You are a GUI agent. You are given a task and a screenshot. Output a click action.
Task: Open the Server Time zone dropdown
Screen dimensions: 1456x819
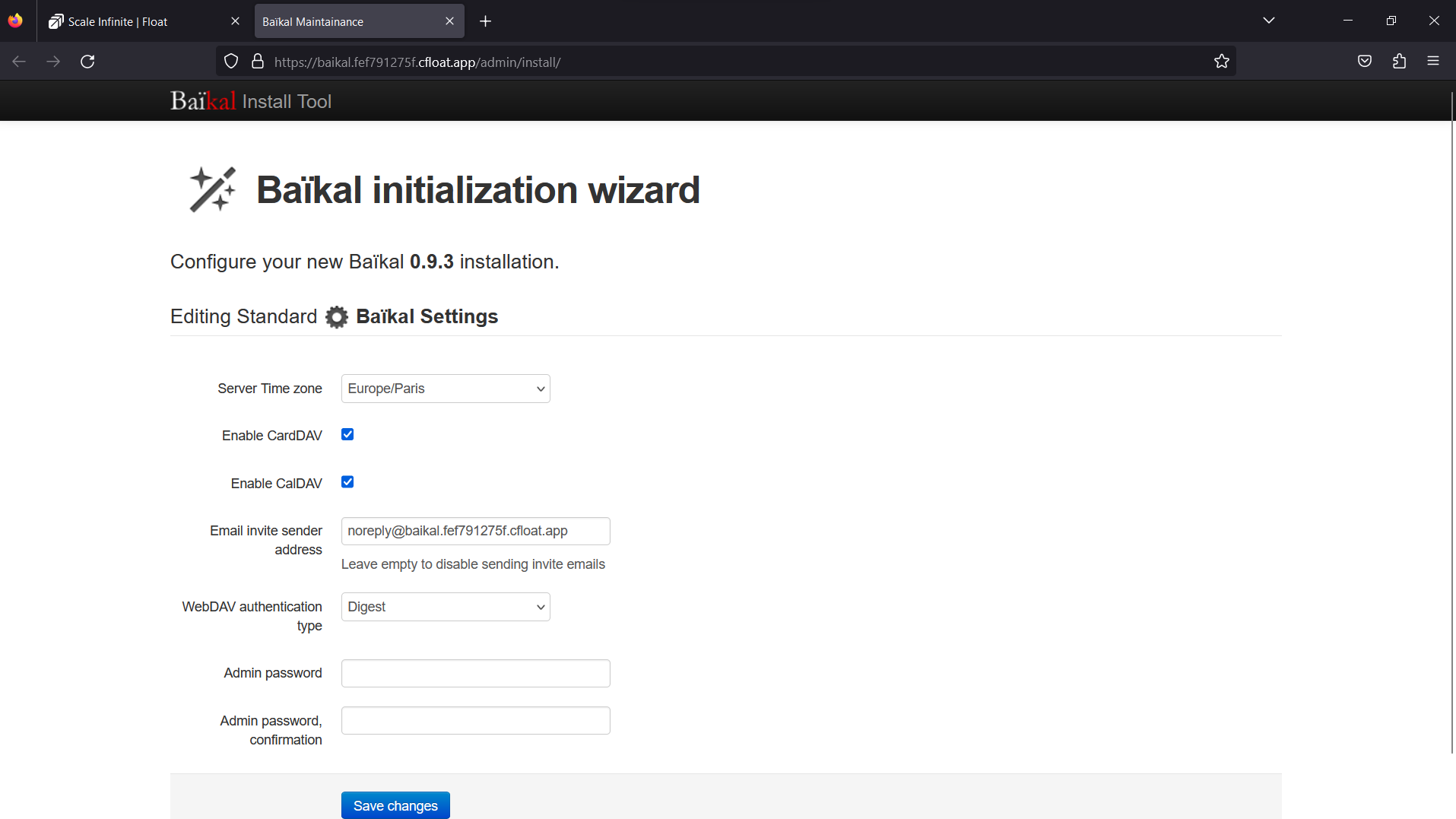point(446,389)
